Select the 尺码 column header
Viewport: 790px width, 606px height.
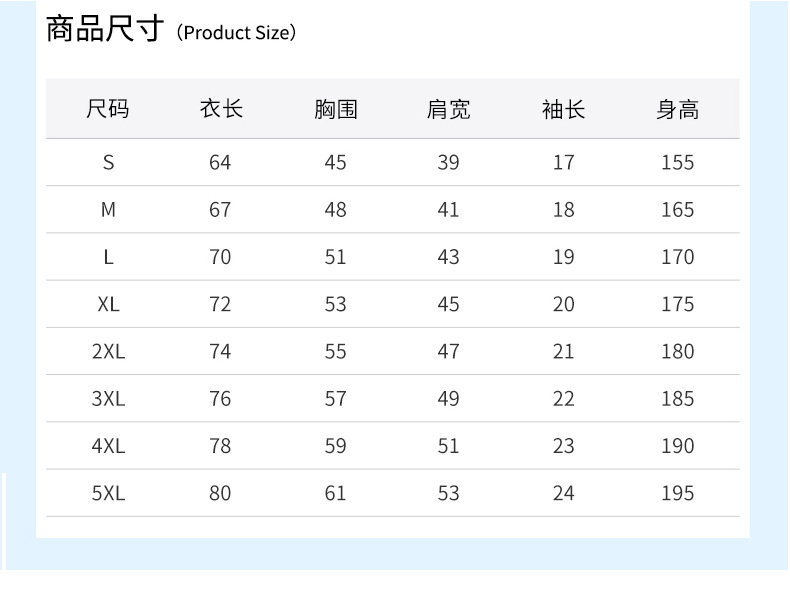[108, 109]
